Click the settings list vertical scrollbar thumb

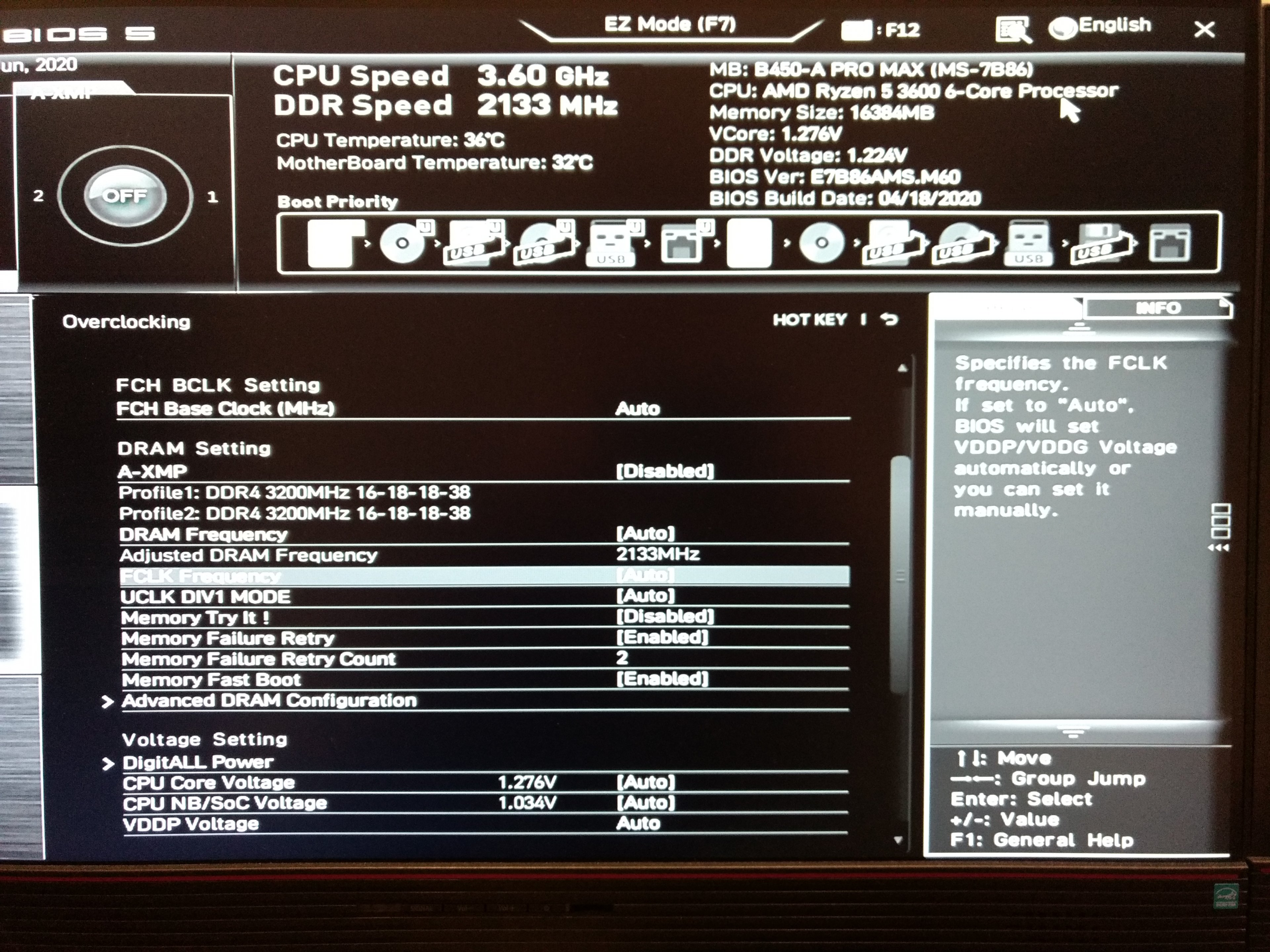click(900, 574)
